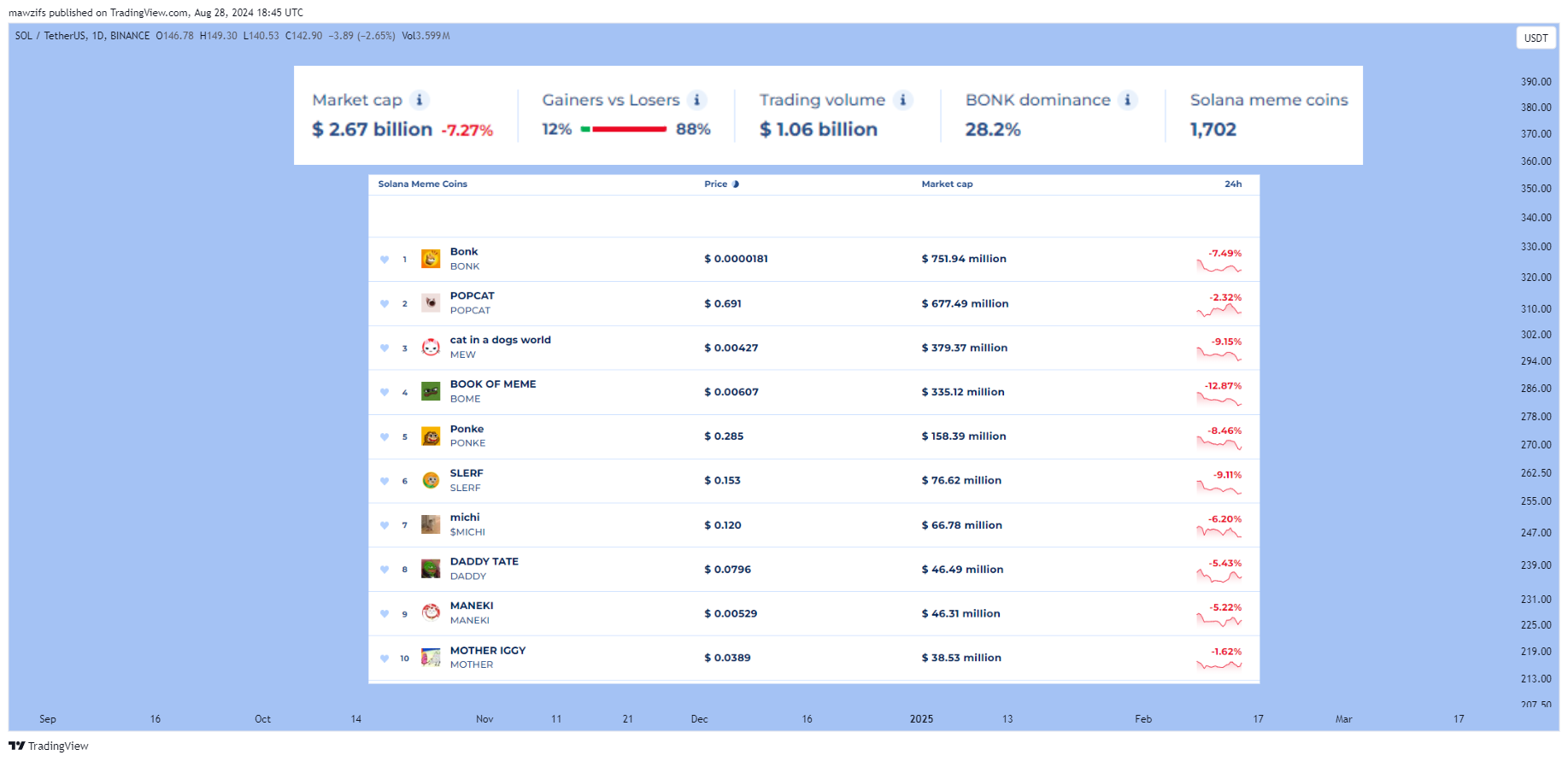Open the cat in a dogs world link
Viewport: 1568px width, 761px height.
[x=501, y=340]
